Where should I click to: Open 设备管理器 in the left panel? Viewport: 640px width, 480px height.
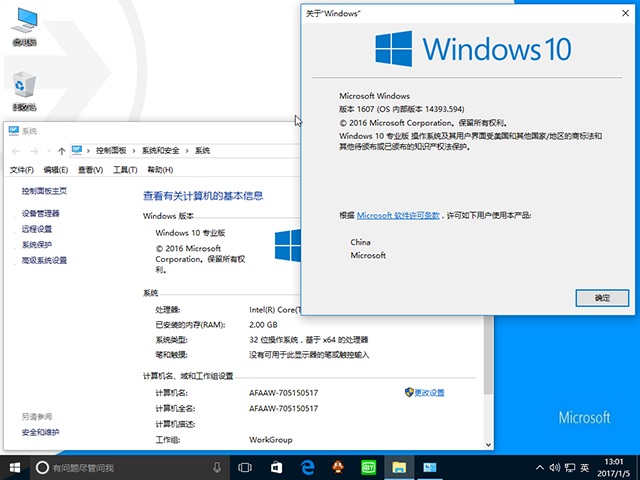click(41, 214)
